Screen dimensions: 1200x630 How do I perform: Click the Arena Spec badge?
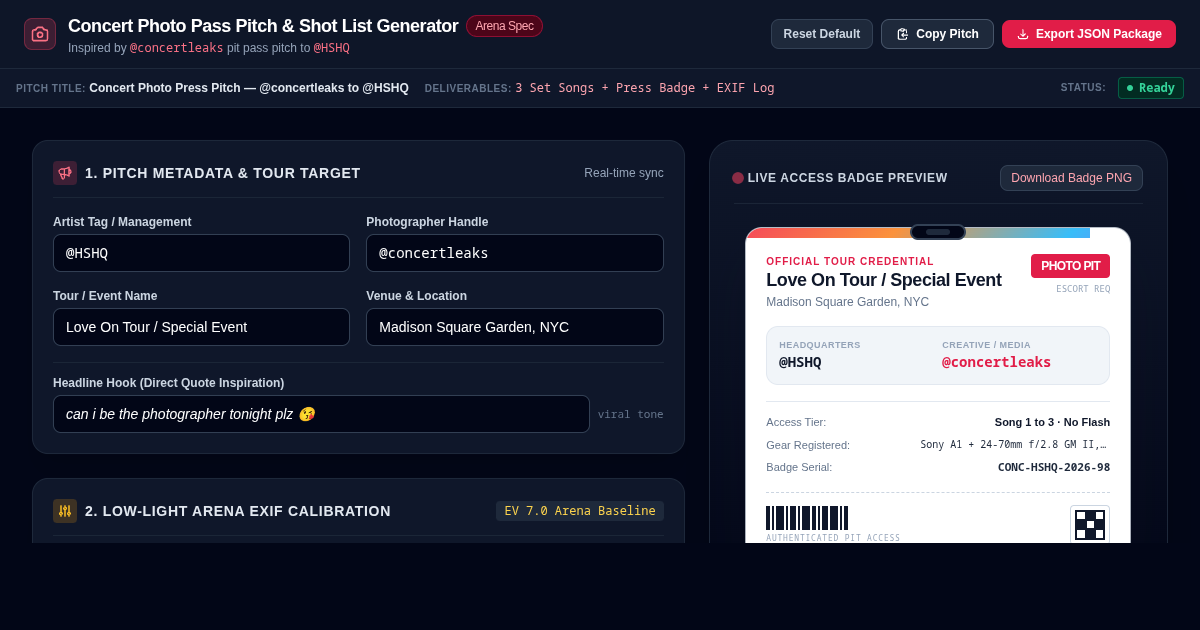(504, 26)
